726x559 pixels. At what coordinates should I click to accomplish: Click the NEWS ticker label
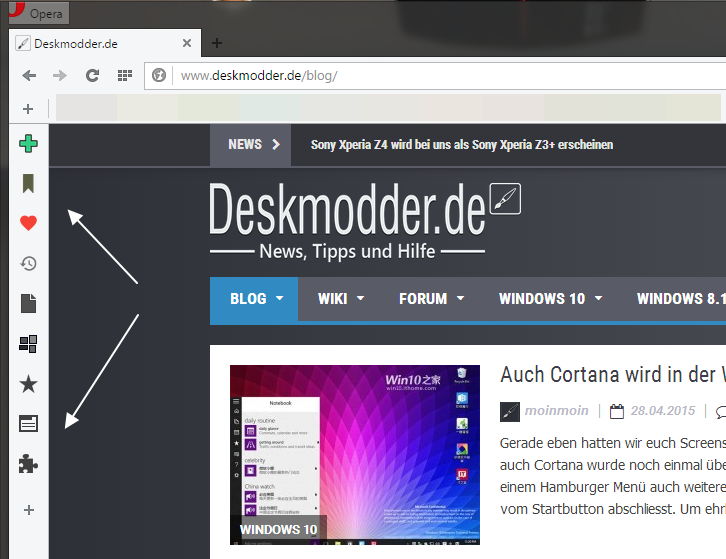coord(245,144)
